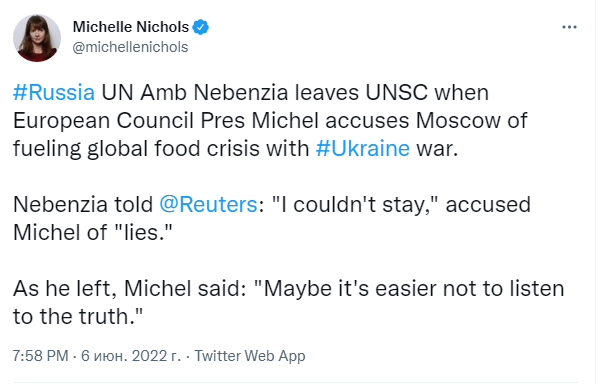Click the blue verified badge icon
The width and height of the screenshot is (608, 384).
[201, 27]
